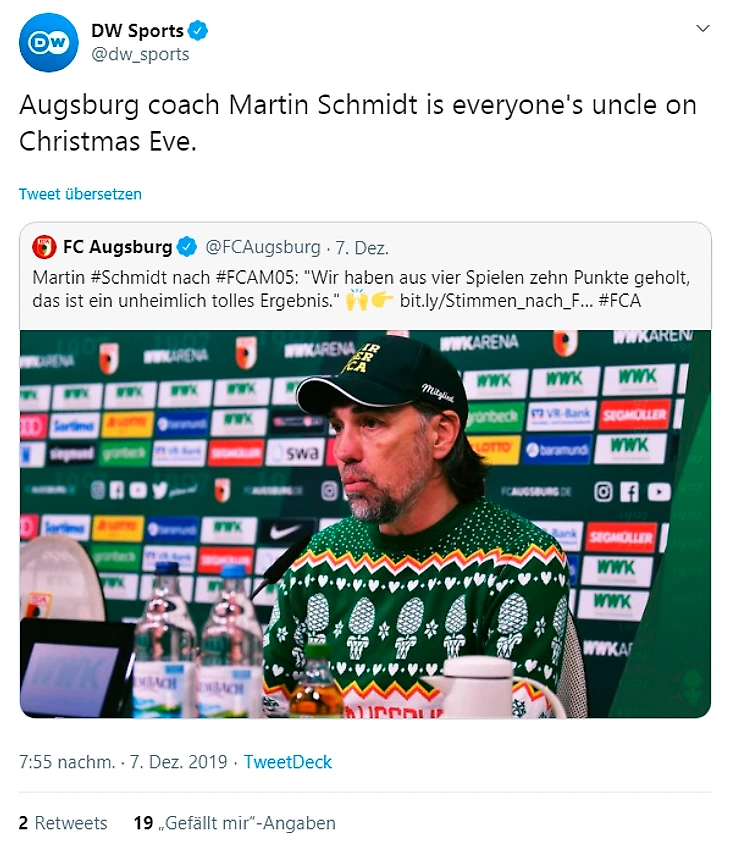The width and height of the screenshot is (730, 852).
Task: Open the tweet options chevron menu
Action: tap(703, 29)
